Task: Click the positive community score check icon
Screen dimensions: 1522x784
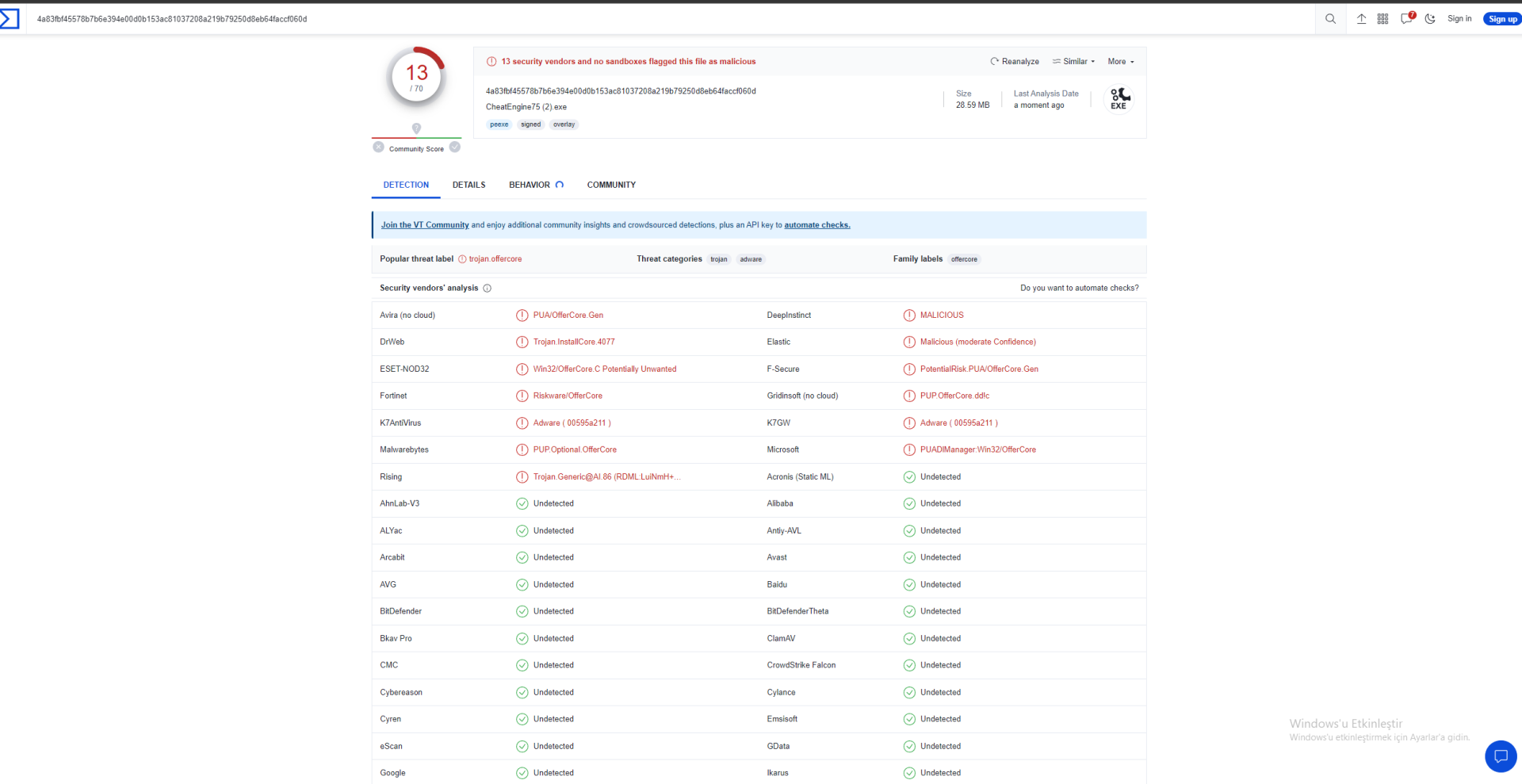Action: click(x=455, y=147)
